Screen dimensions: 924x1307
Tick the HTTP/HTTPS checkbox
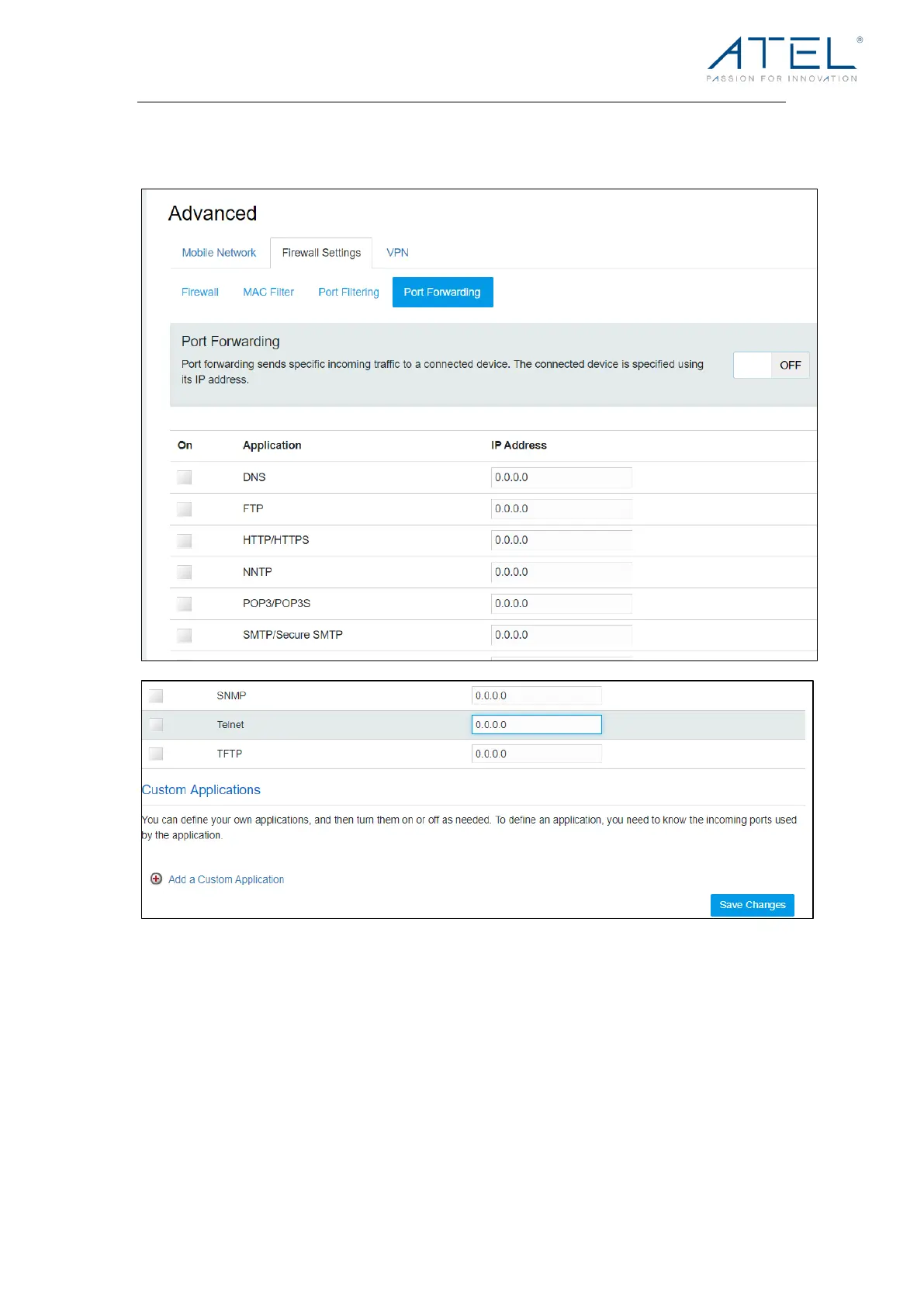pyautogui.click(x=184, y=540)
